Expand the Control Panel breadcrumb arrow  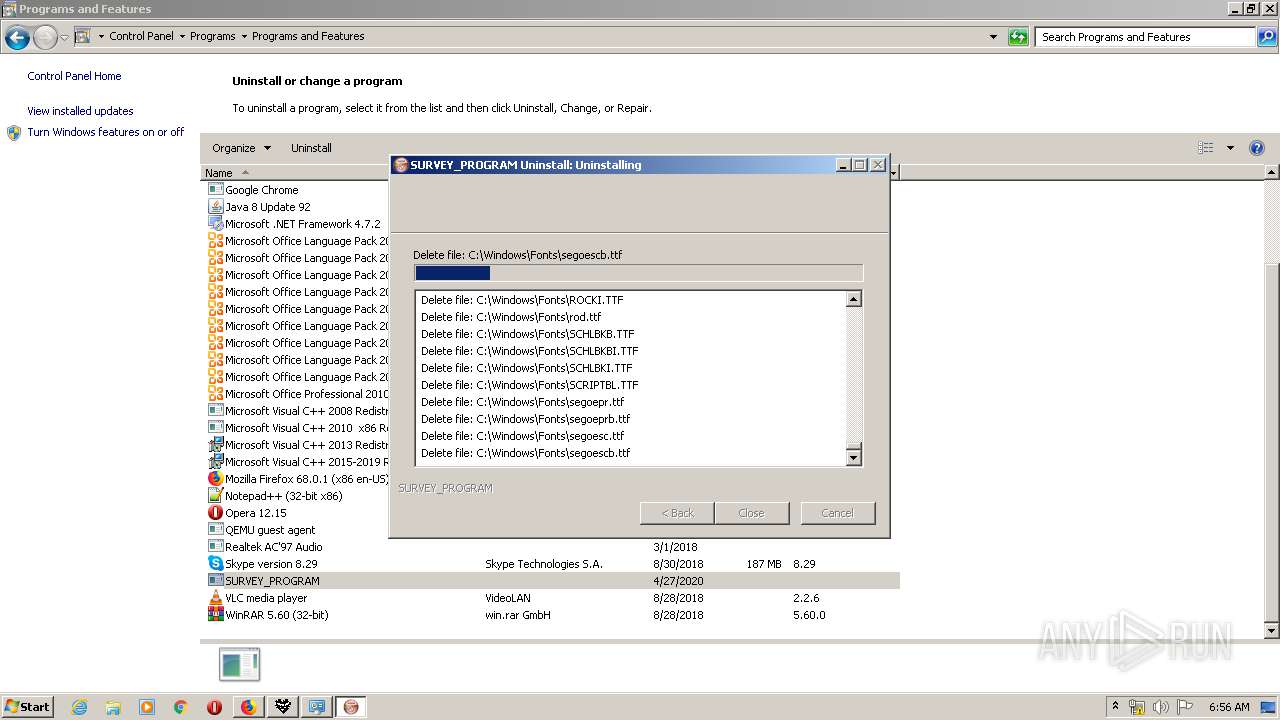point(182,37)
